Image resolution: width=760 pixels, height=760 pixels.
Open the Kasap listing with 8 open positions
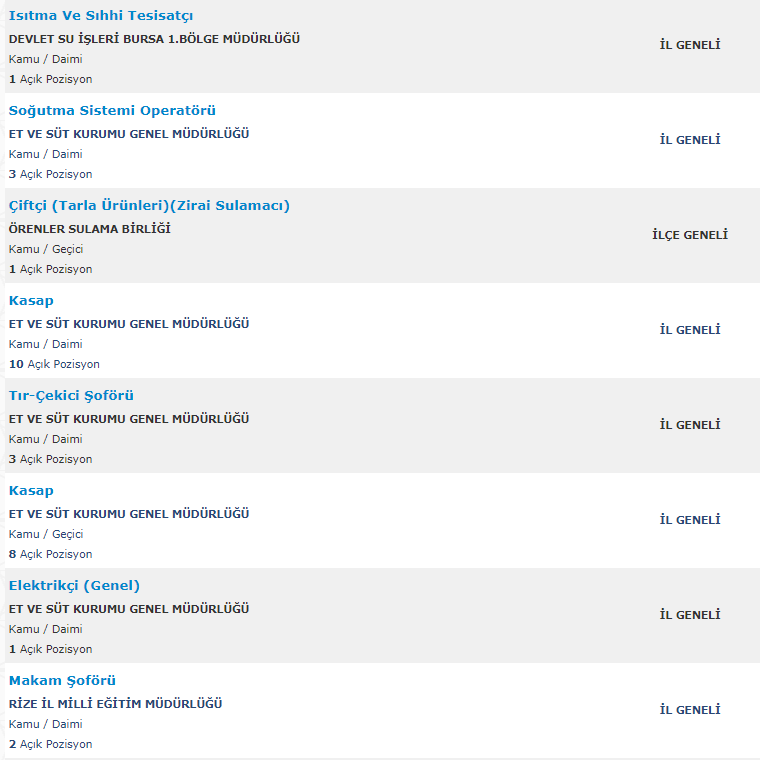31,491
